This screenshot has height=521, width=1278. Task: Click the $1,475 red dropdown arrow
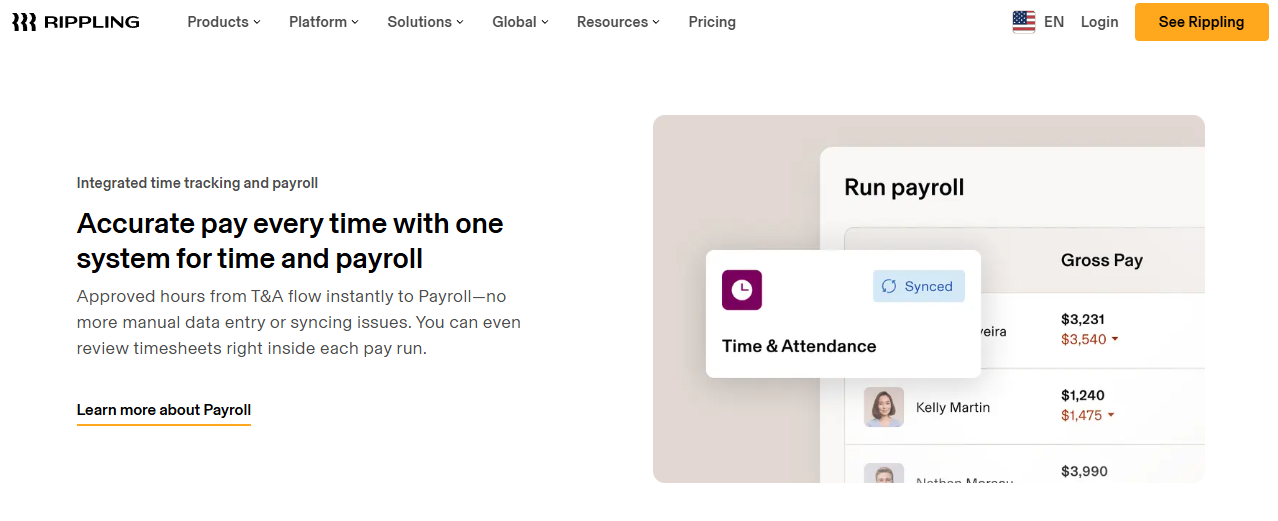1110,416
